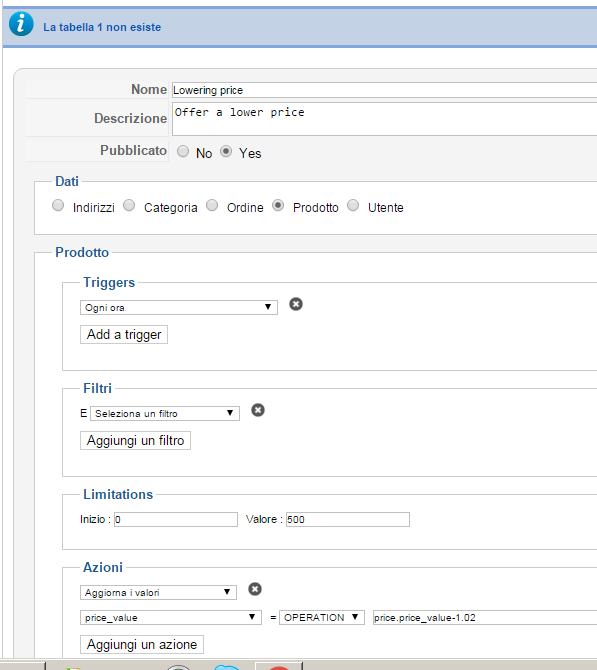Select the Utente data type
Viewport: 597px width, 670px height.
click(353, 206)
